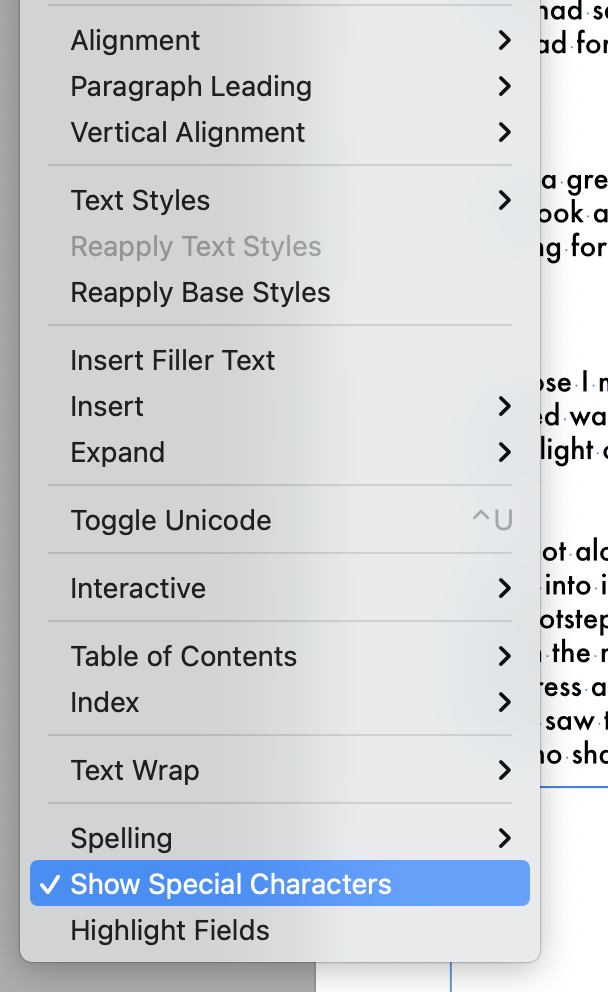Expand the Table of Contents submenu
The image size is (608, 992).
(x=183, y=657)
